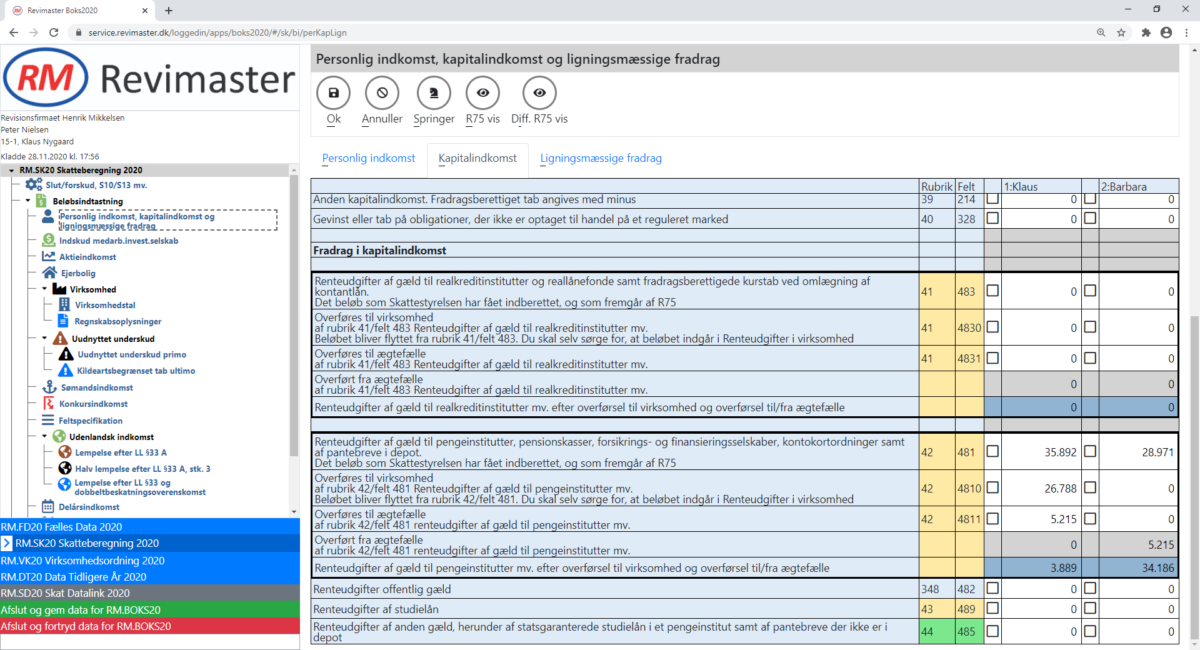Check Klaus checkbox for felt 483
The image size is (1200, 650).
point(993,291)
